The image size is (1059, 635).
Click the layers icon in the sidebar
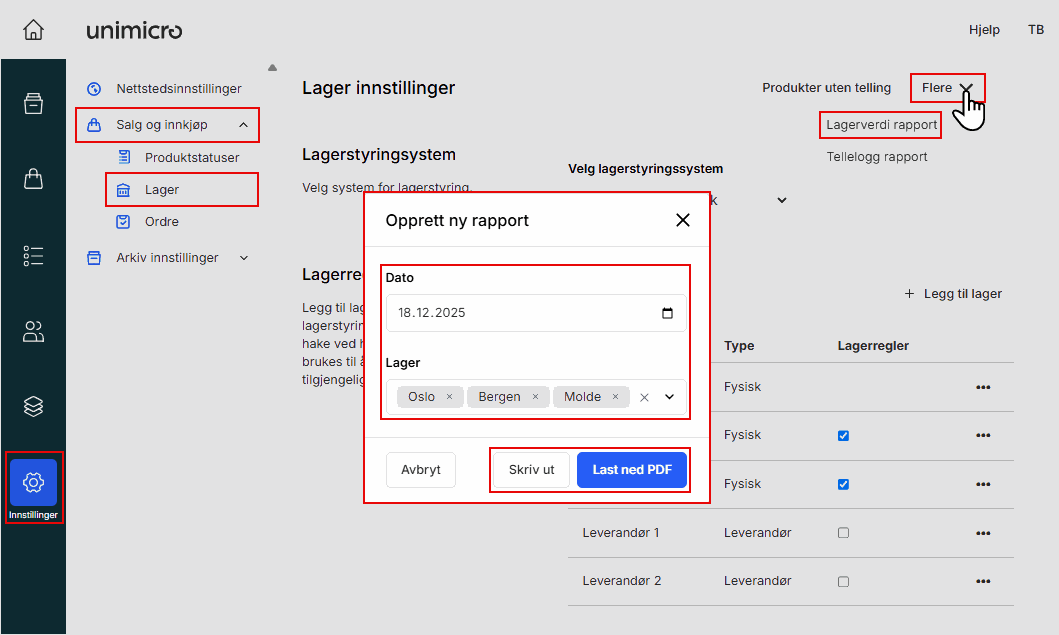[x=33, y=406]
